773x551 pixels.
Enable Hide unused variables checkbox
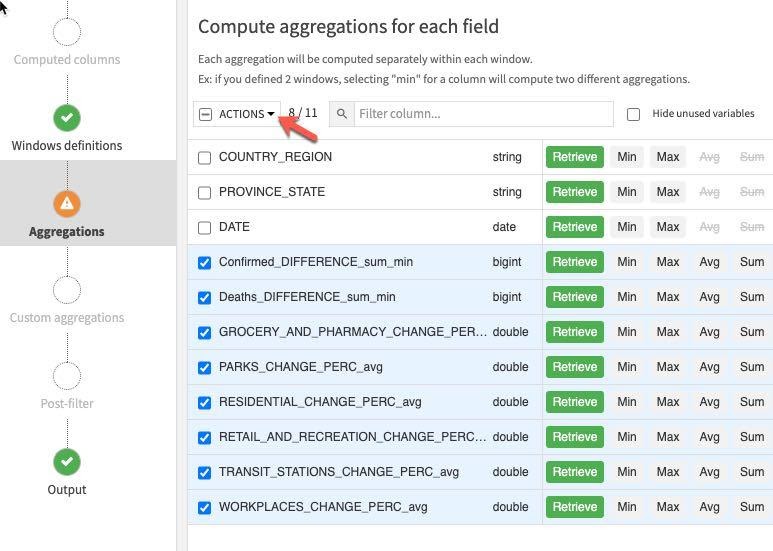(x=633, y=114)
